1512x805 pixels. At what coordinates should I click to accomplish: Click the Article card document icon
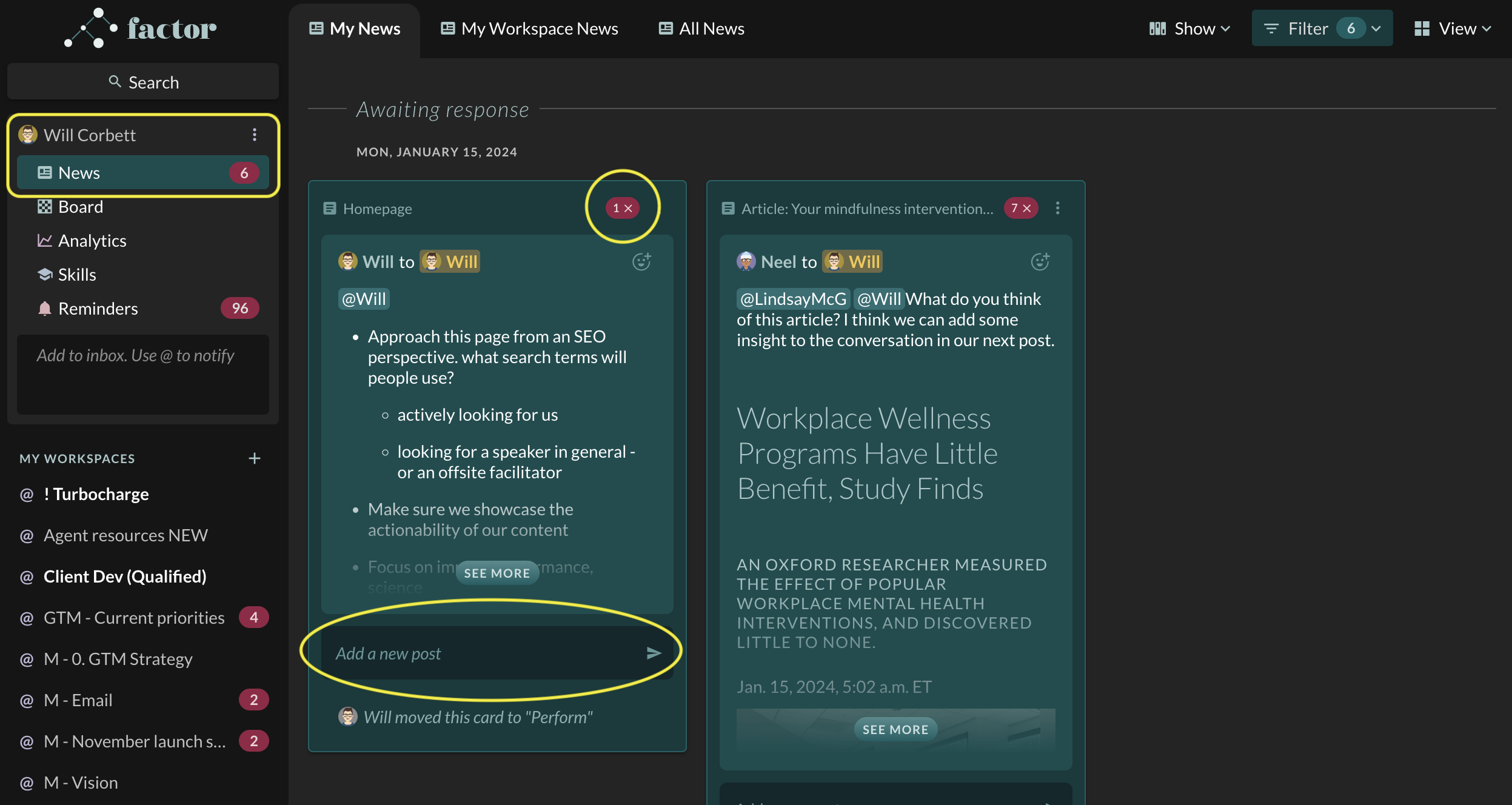click(728, 209)
